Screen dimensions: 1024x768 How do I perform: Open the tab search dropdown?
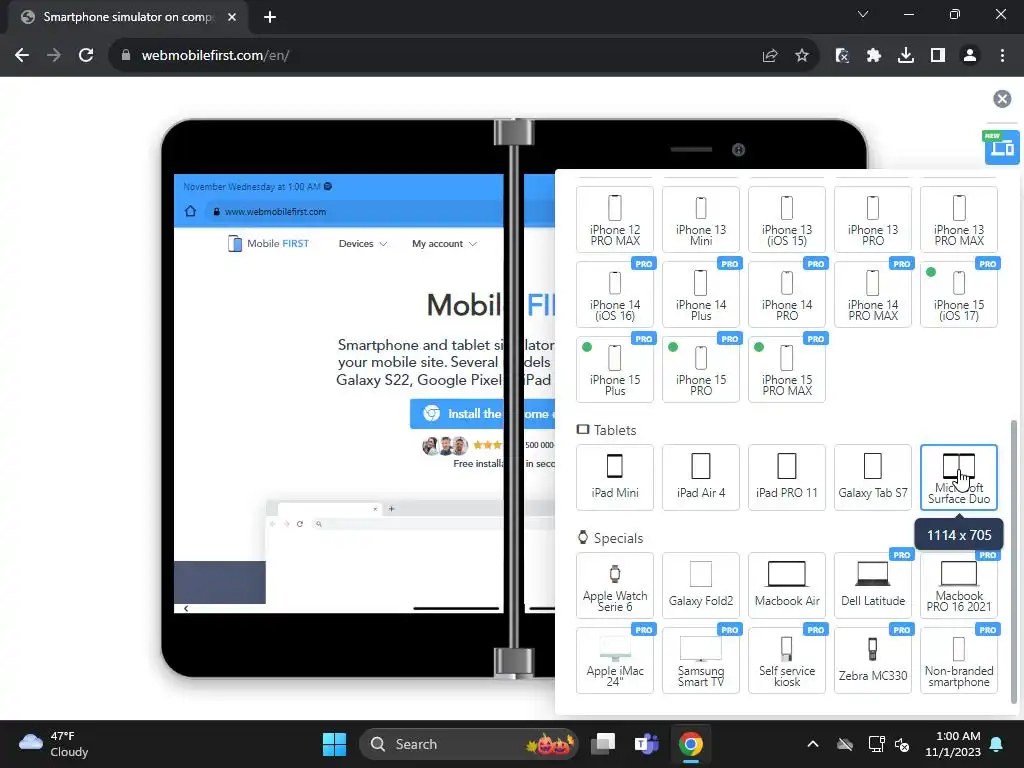point(863,14)
